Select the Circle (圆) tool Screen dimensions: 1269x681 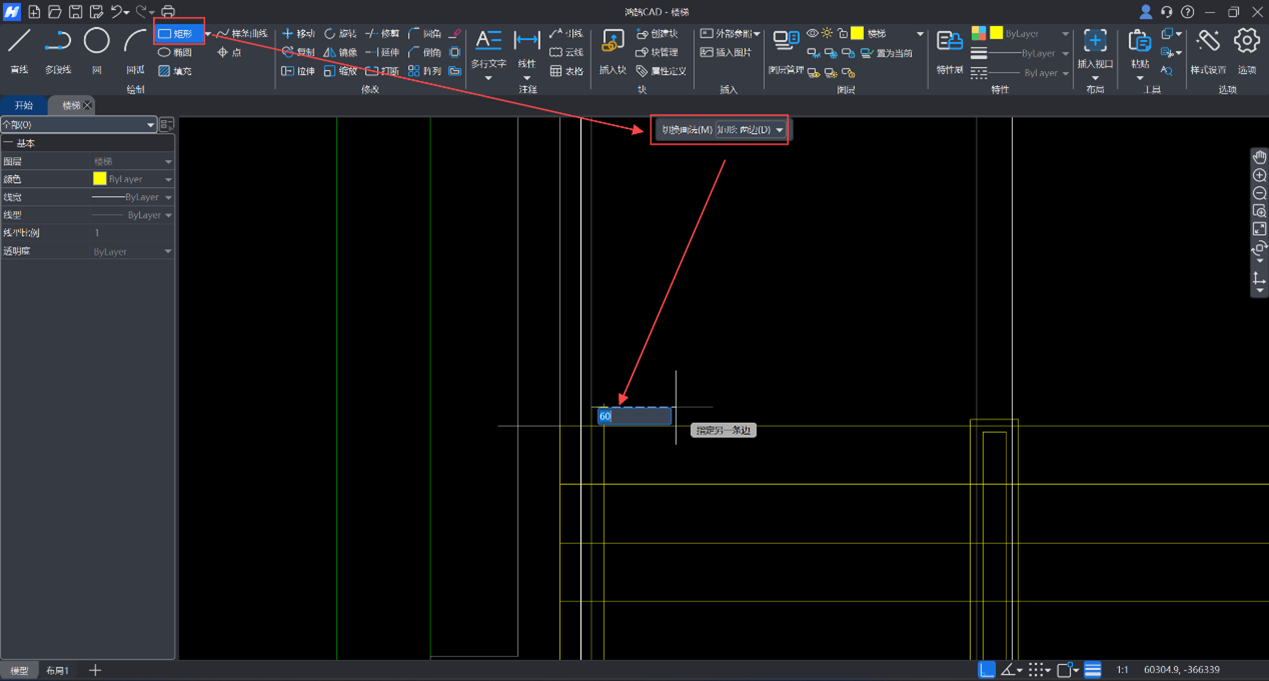(96, 42)
